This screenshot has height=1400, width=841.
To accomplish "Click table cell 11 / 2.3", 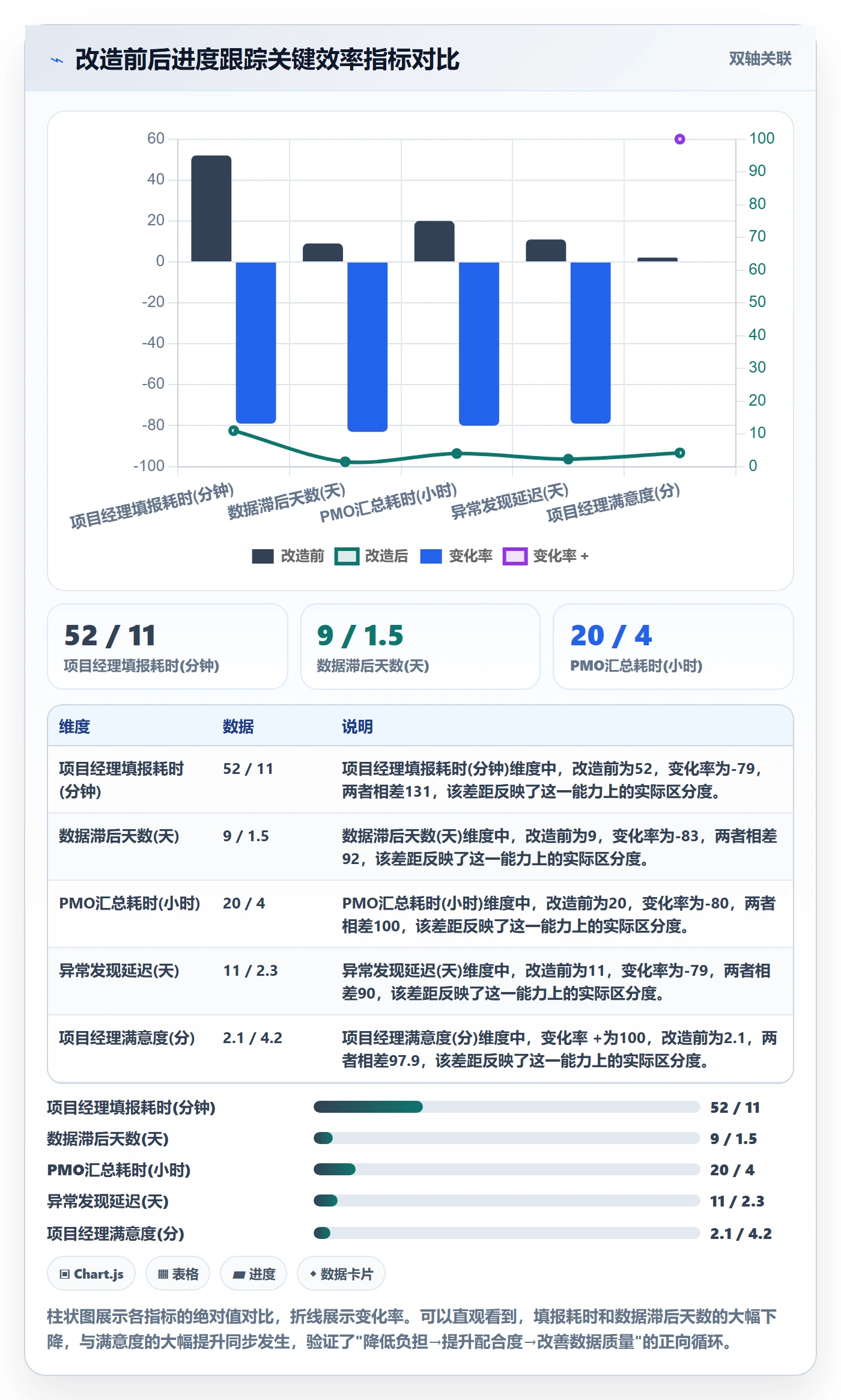I will (x=250, y=970).
